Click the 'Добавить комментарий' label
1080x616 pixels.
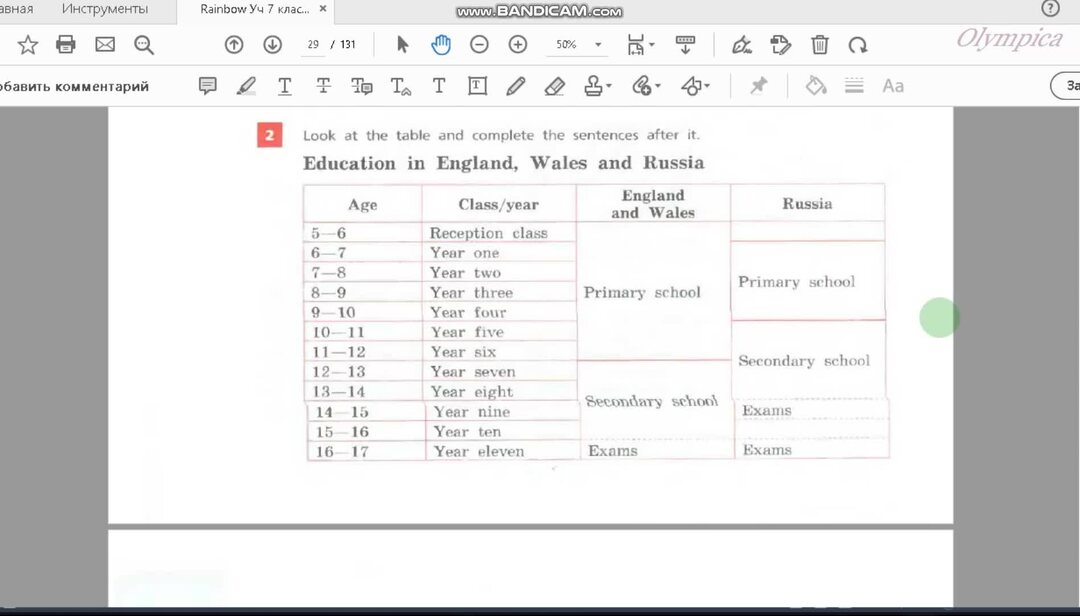[74, 87]
